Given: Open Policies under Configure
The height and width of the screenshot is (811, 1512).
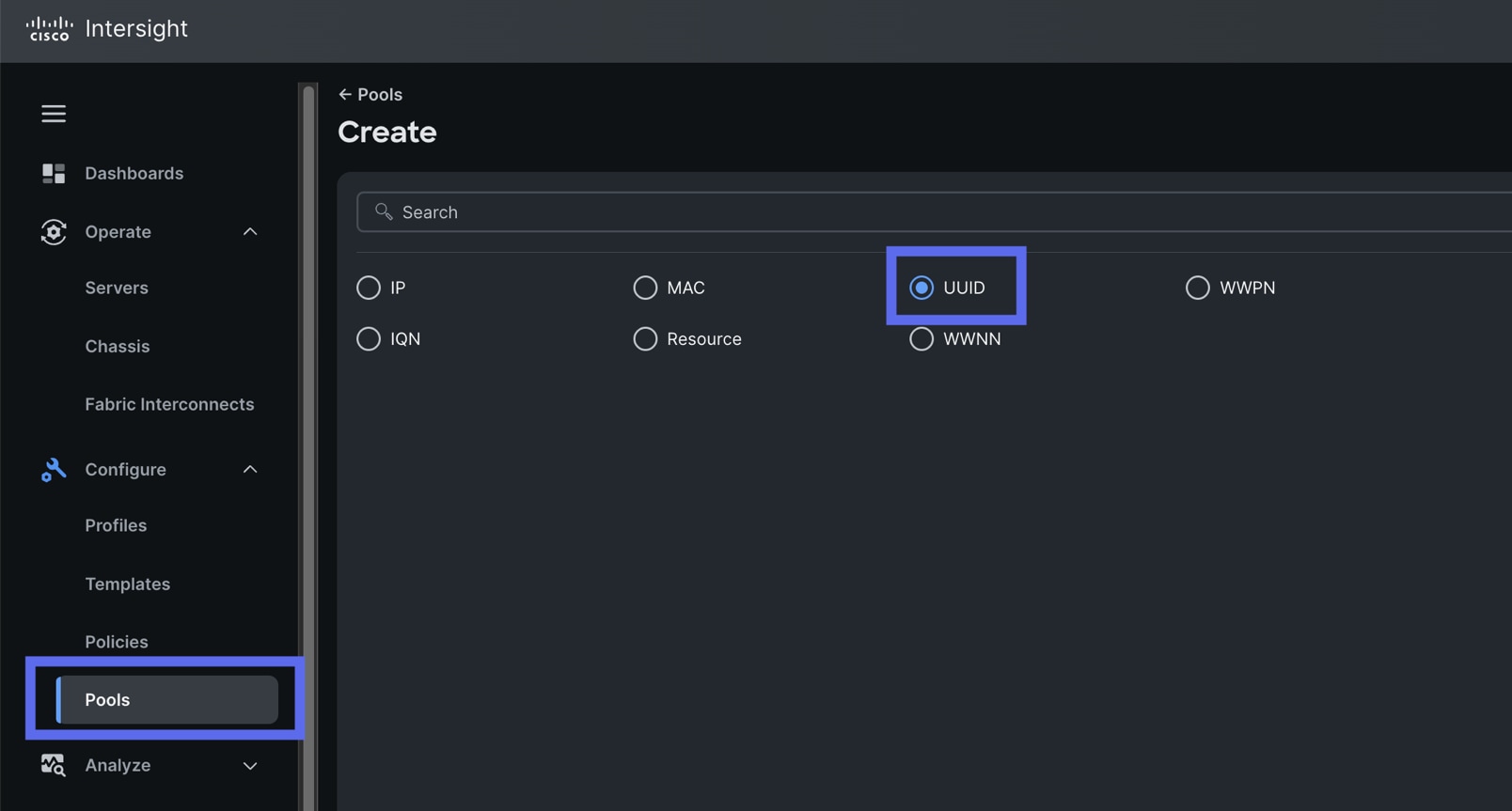Looking at the screenshot, I should point(117,642).
